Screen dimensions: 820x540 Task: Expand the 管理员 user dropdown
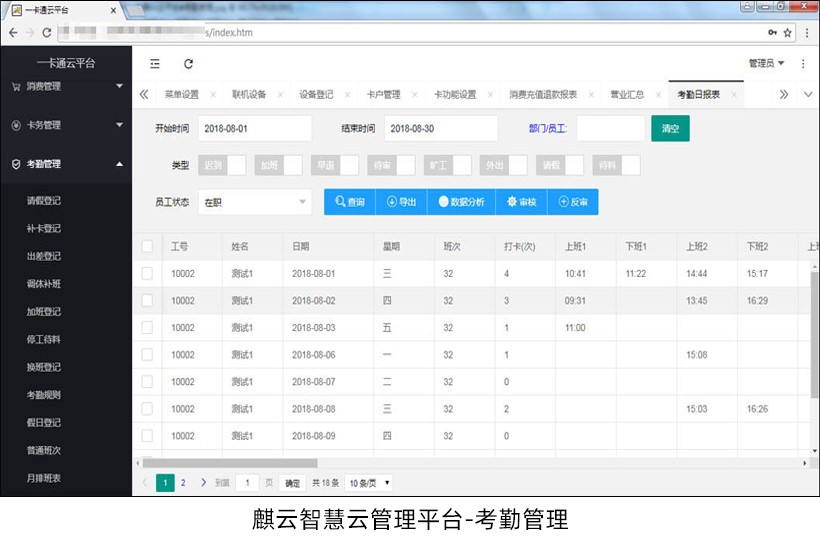[766, 63]
